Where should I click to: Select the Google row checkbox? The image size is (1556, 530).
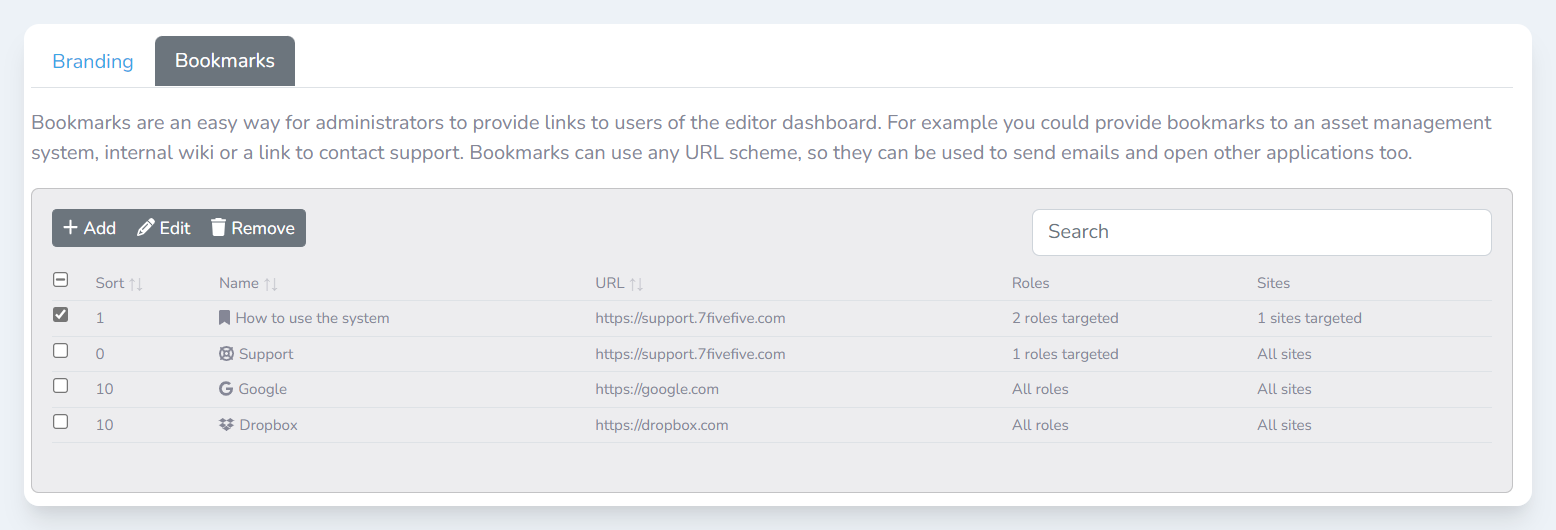(x=60, y=386)
